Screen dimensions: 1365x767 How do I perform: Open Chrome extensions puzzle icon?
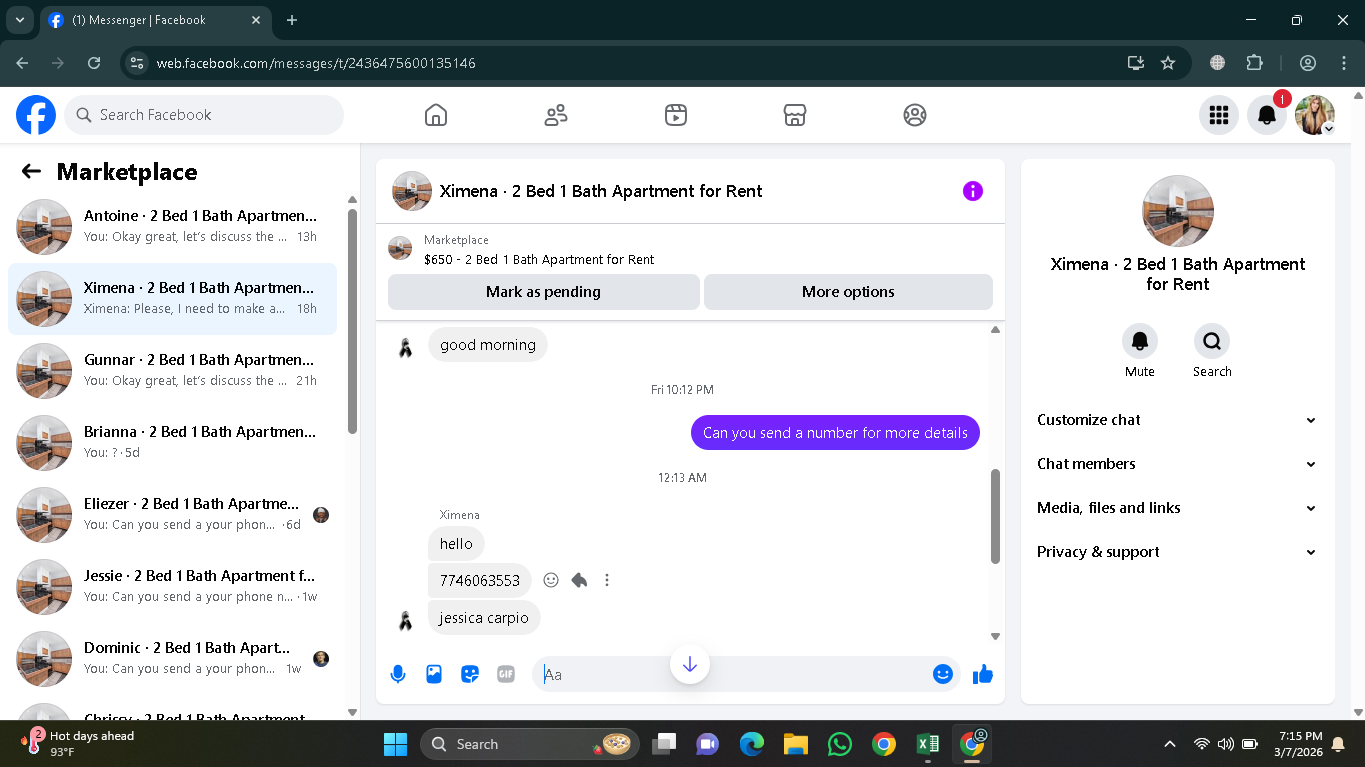(x=1255, y=63)
